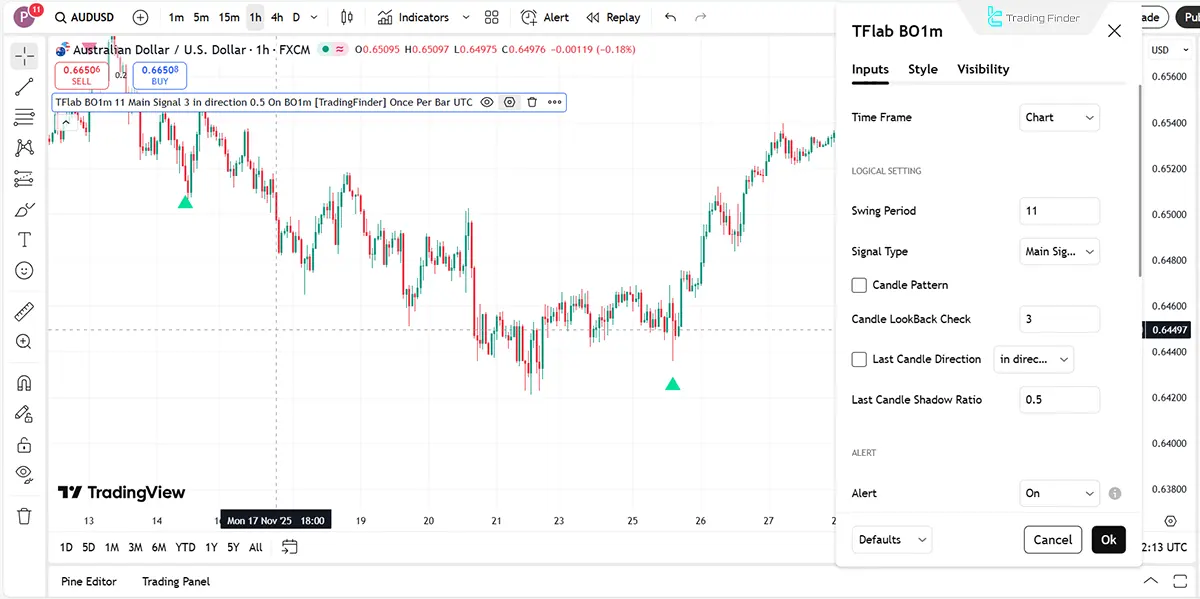Remove all drawings with the trash icon
The image size is (1200, 599).
pos(24,516)
